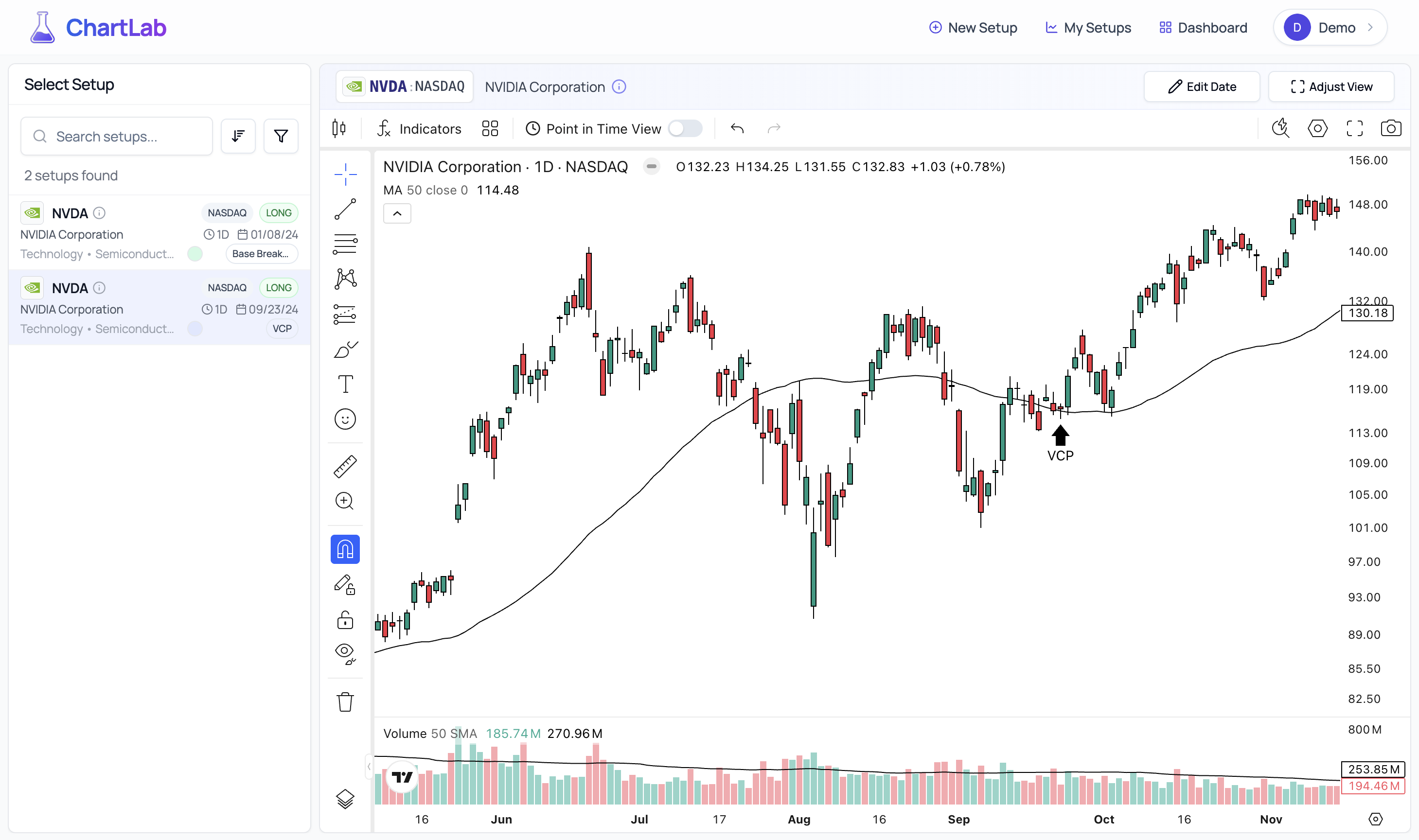Collapse the indicator legend chevron
Viewport: 1419px width, 840px height.
click(397, 213)
